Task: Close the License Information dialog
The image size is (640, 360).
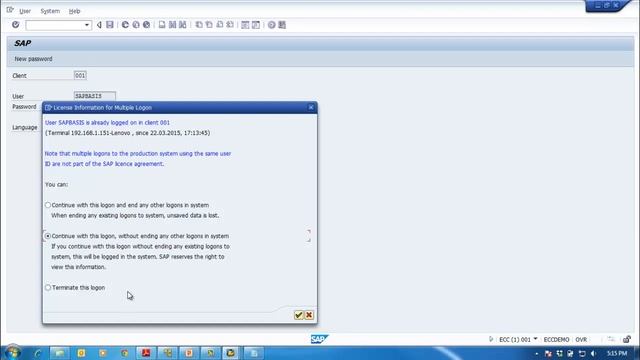Action: click(x=311, y=107)
